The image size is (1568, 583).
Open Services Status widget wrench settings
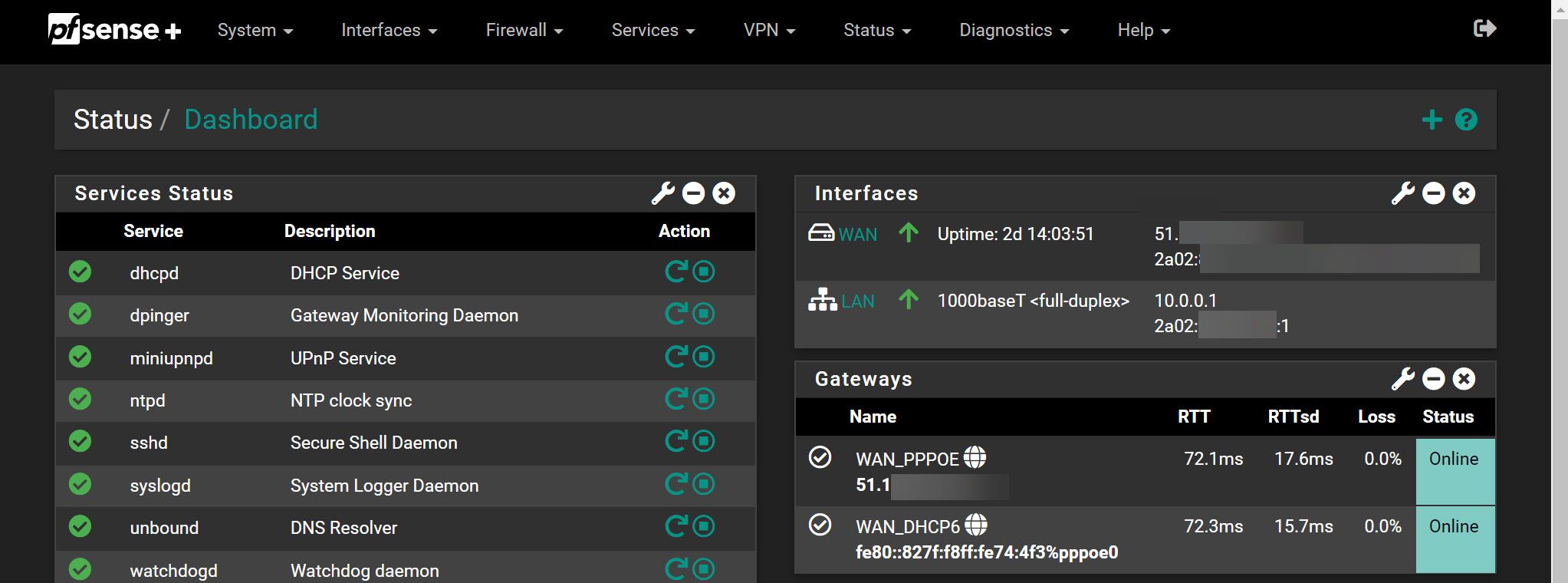coord(662,193)
